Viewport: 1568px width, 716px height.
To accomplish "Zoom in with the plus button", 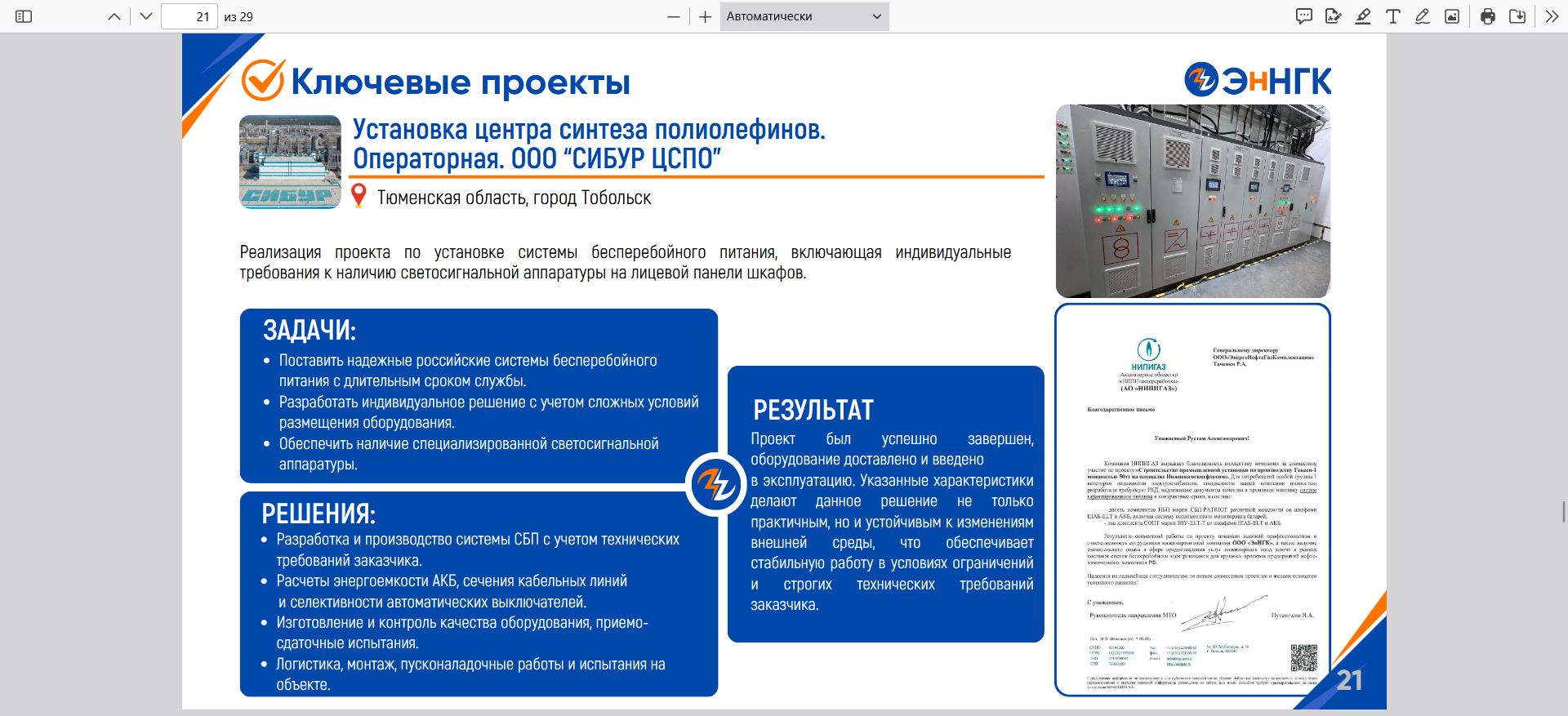I will pyautogui.click(x=706, y=16).
